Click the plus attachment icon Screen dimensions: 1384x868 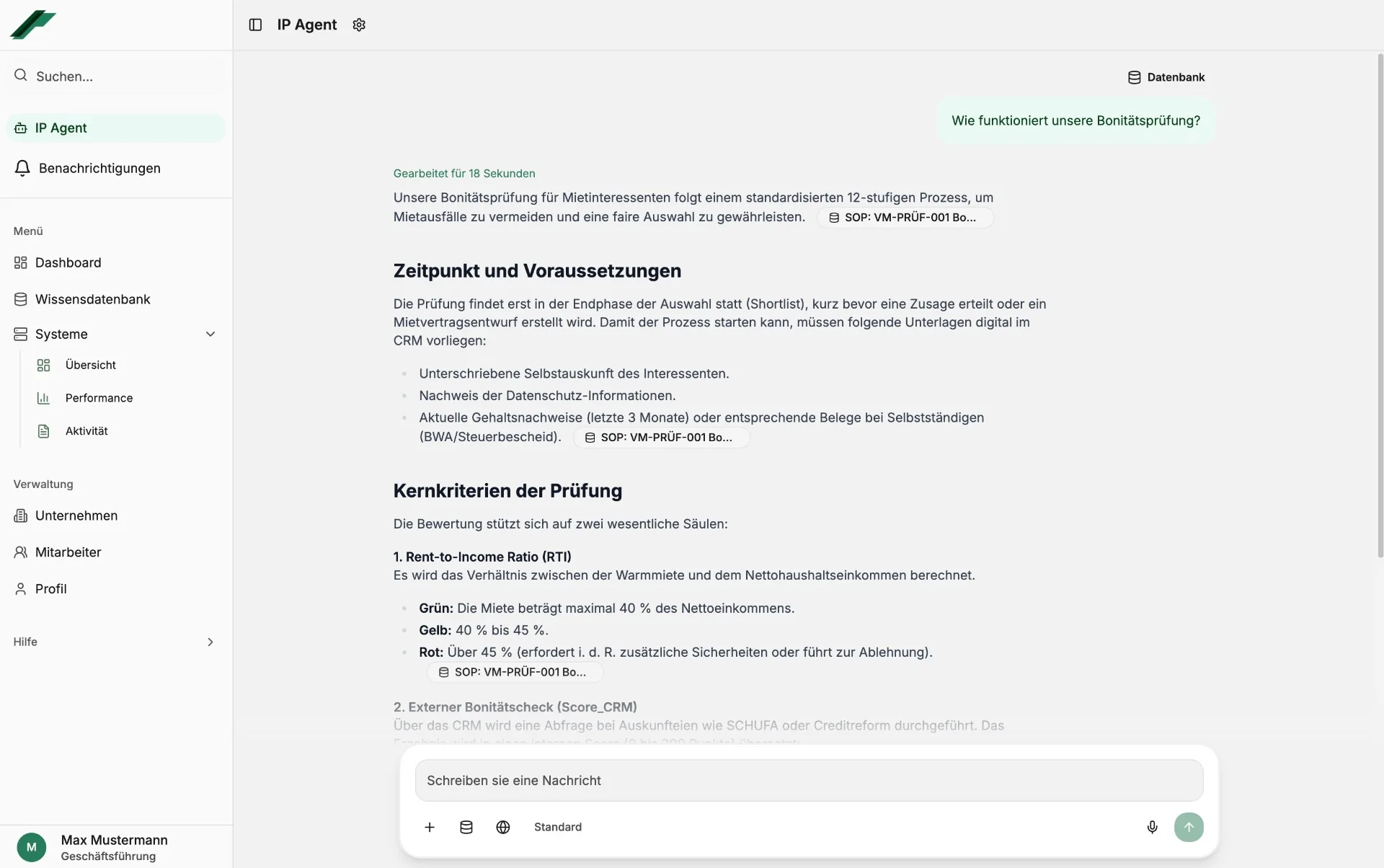(x=430, y=827)
